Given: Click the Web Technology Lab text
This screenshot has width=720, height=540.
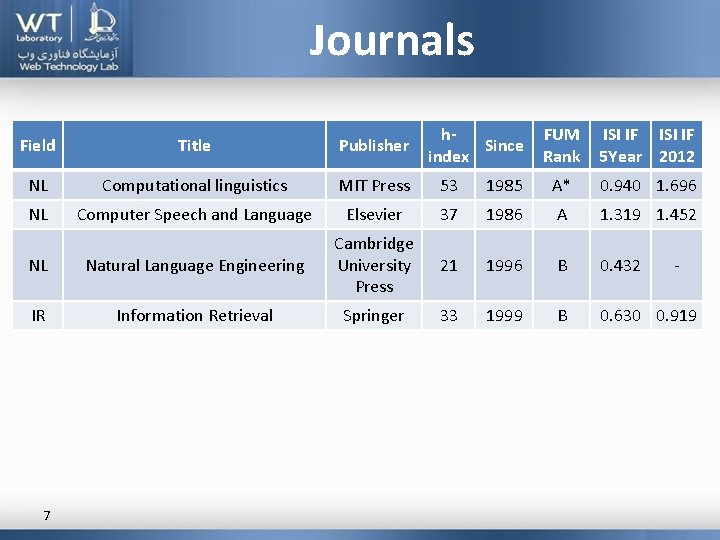Looking at the screenshot, I should 68,67.
